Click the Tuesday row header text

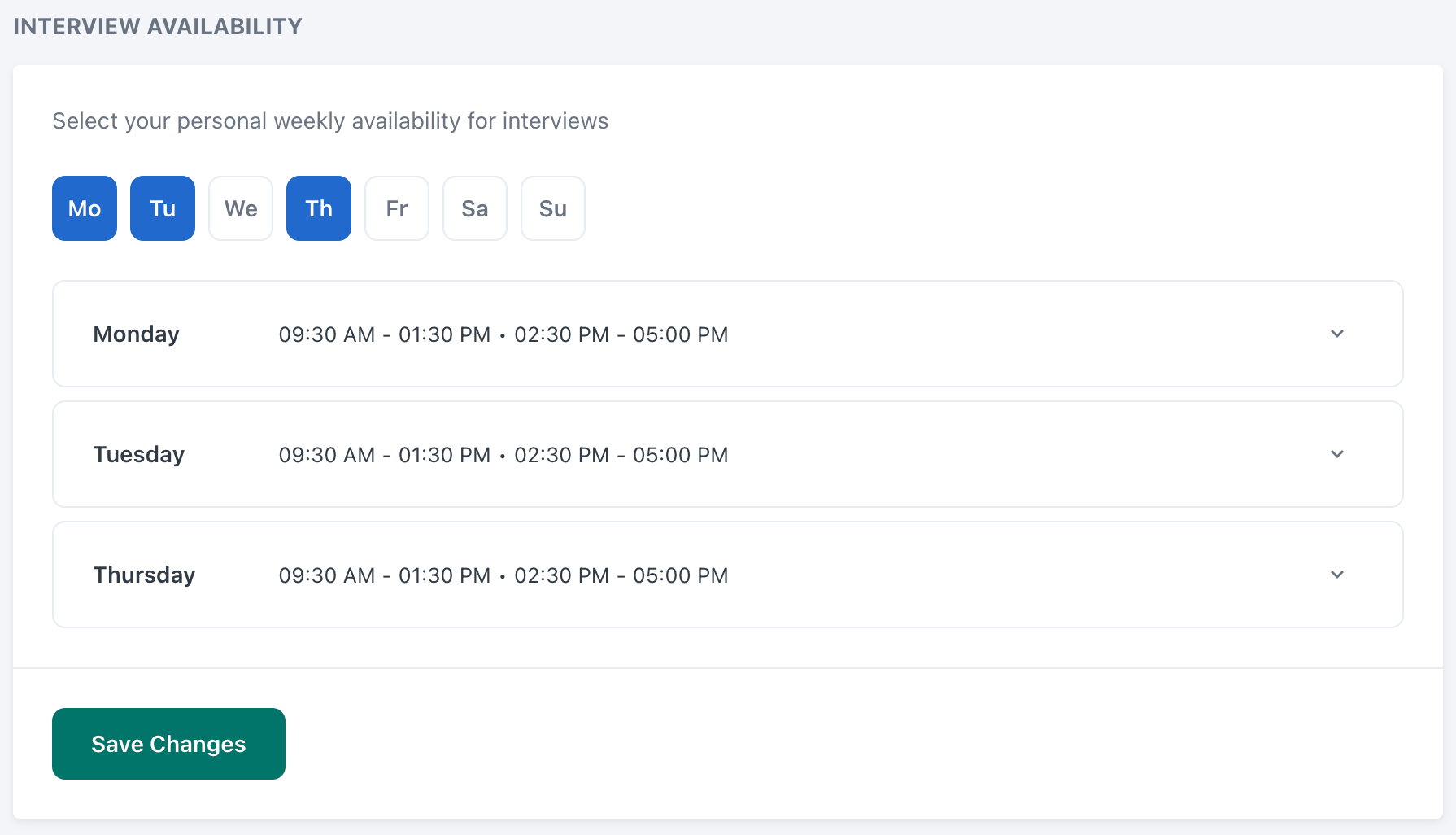coord(138,454)
